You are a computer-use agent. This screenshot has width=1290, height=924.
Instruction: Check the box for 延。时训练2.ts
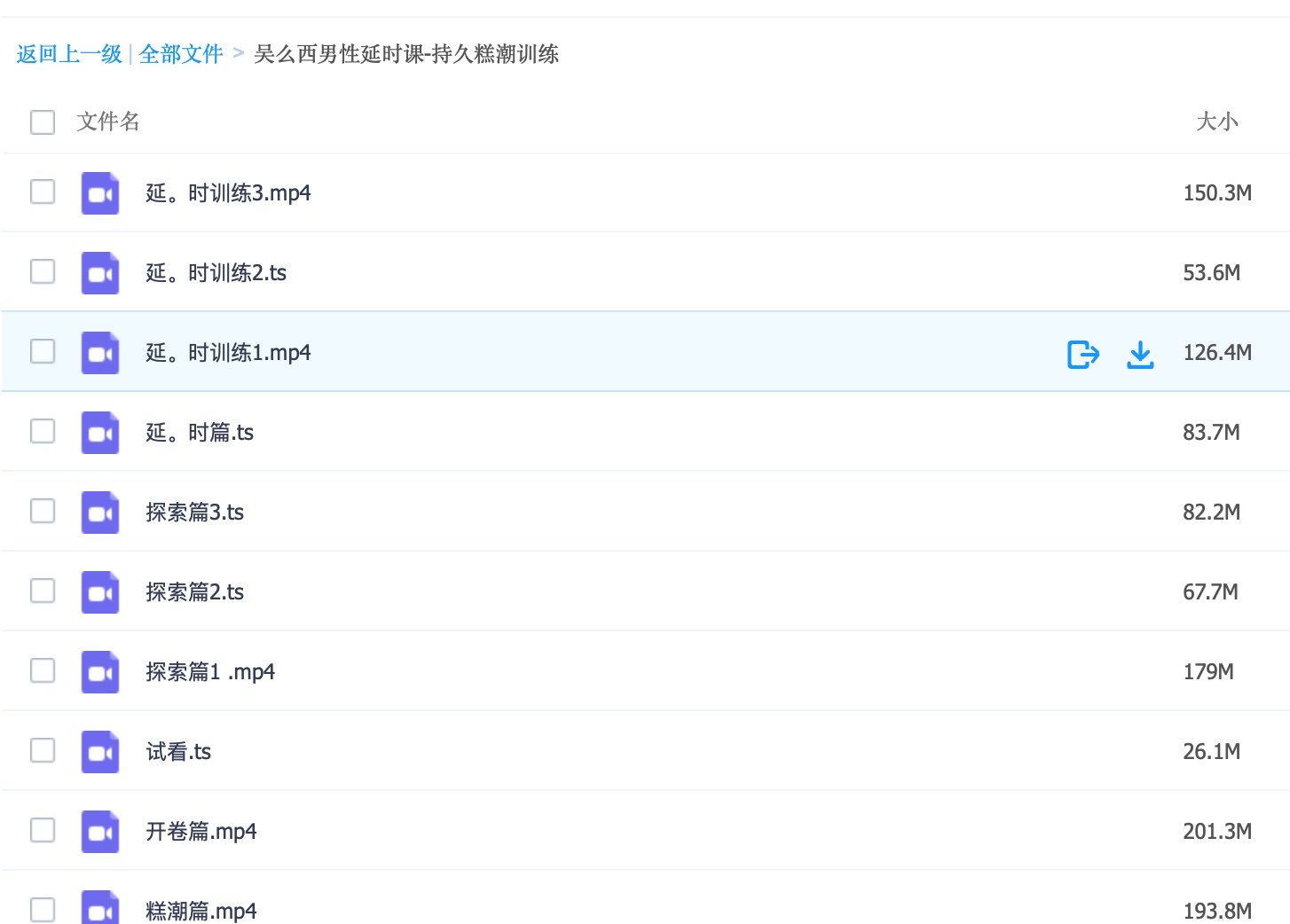43,271
